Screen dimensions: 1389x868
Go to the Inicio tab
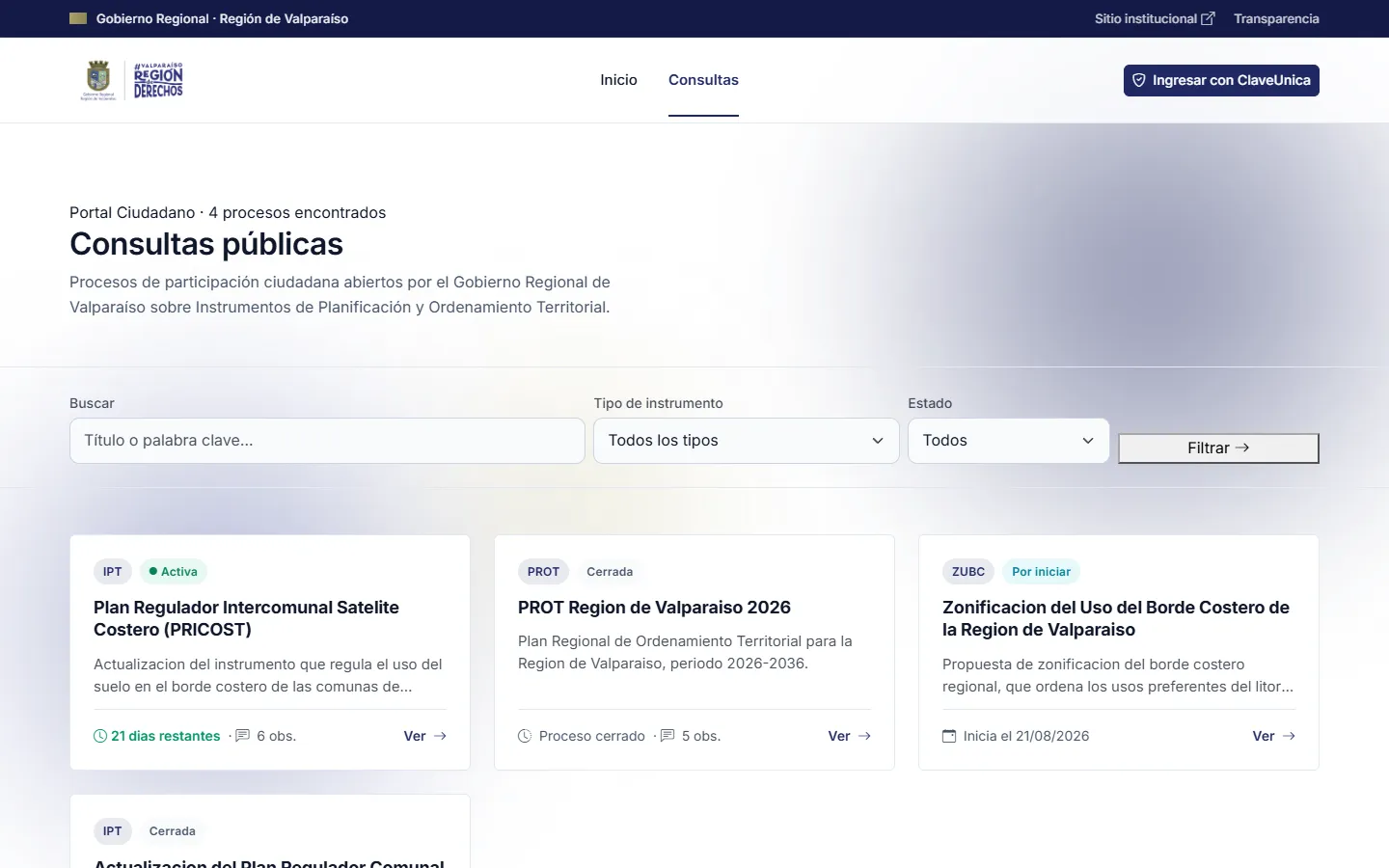tap(618, 80)
